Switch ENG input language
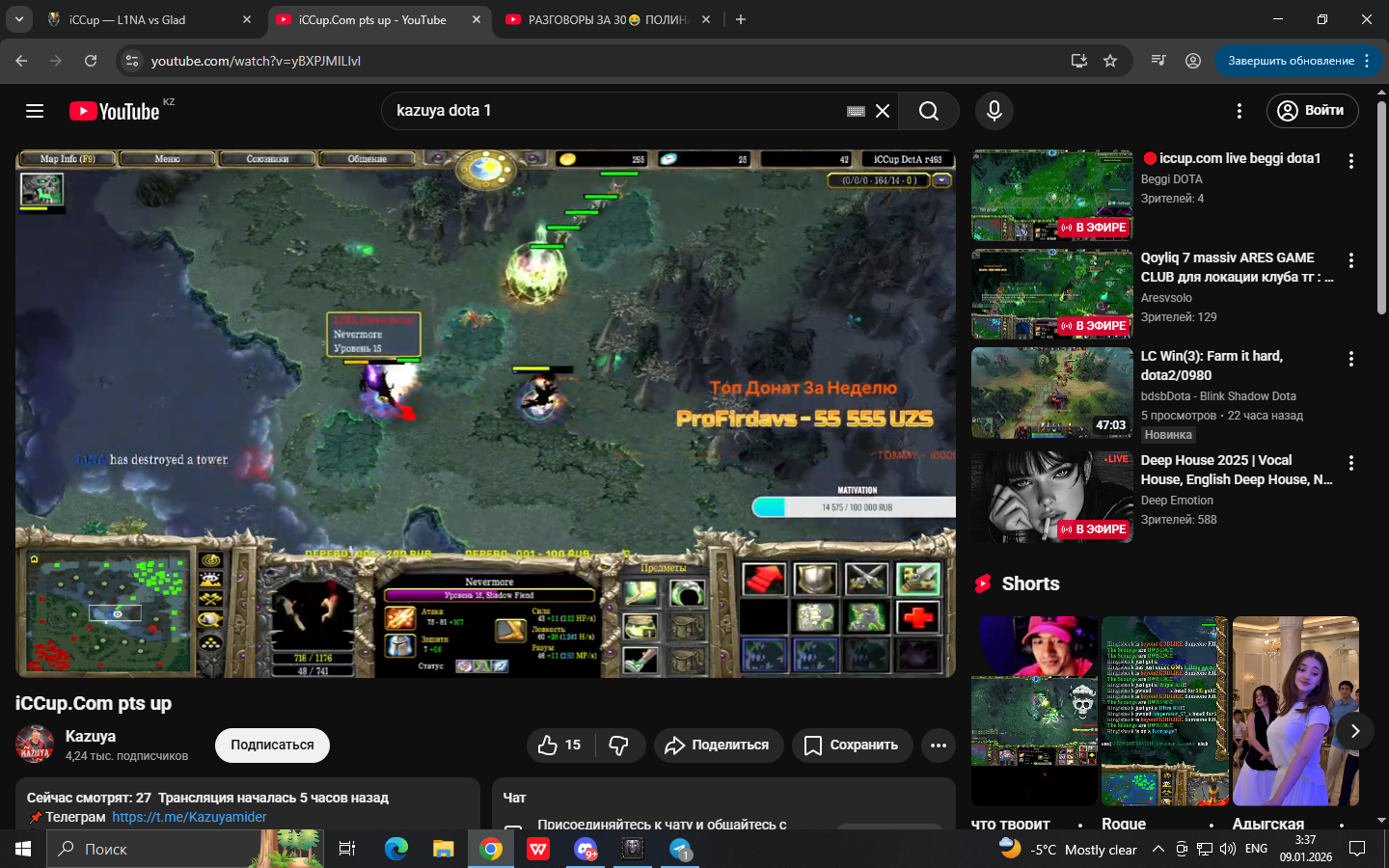 coord(1257,849)
